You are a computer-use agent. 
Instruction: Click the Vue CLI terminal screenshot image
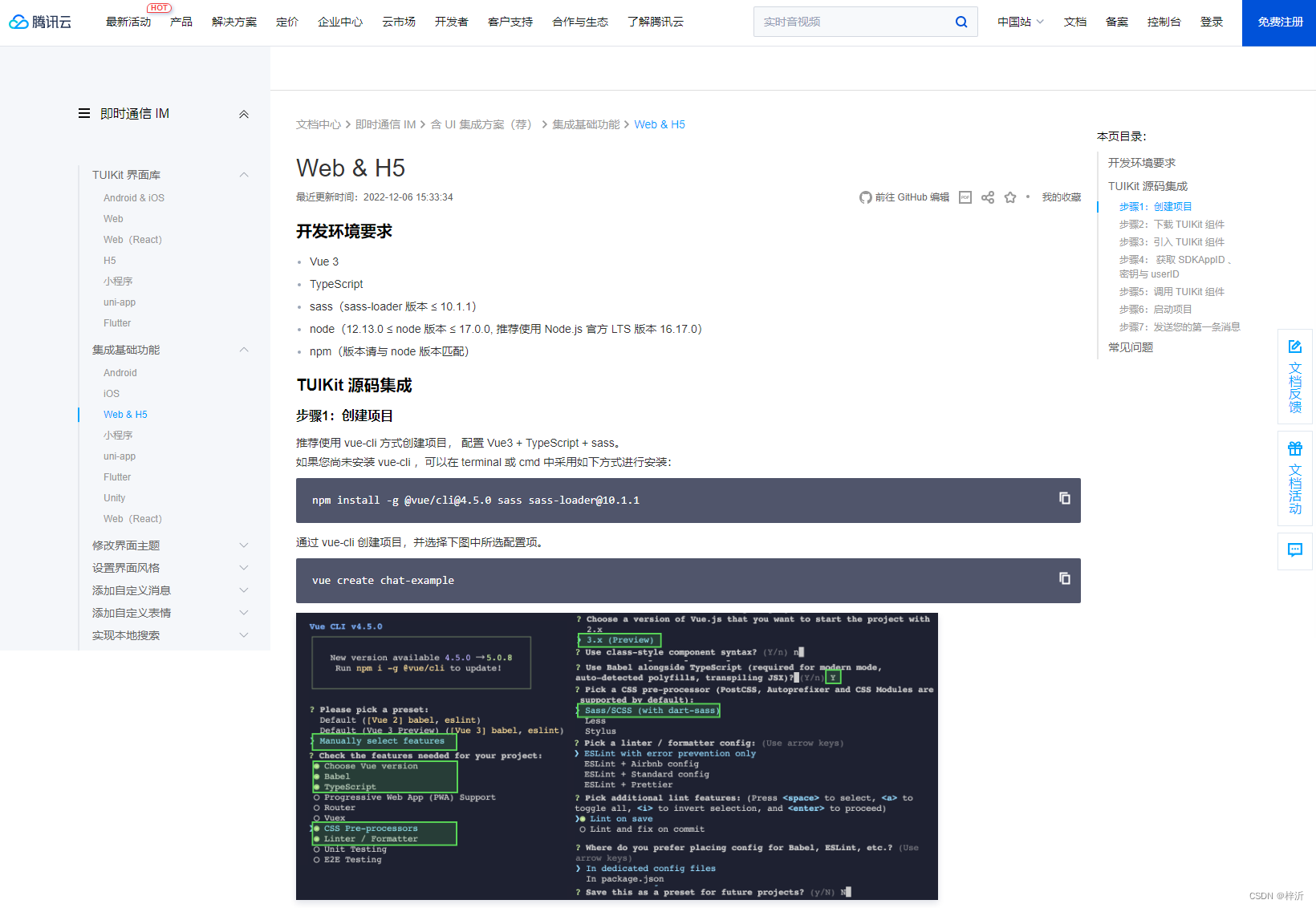tap(616, 756)
